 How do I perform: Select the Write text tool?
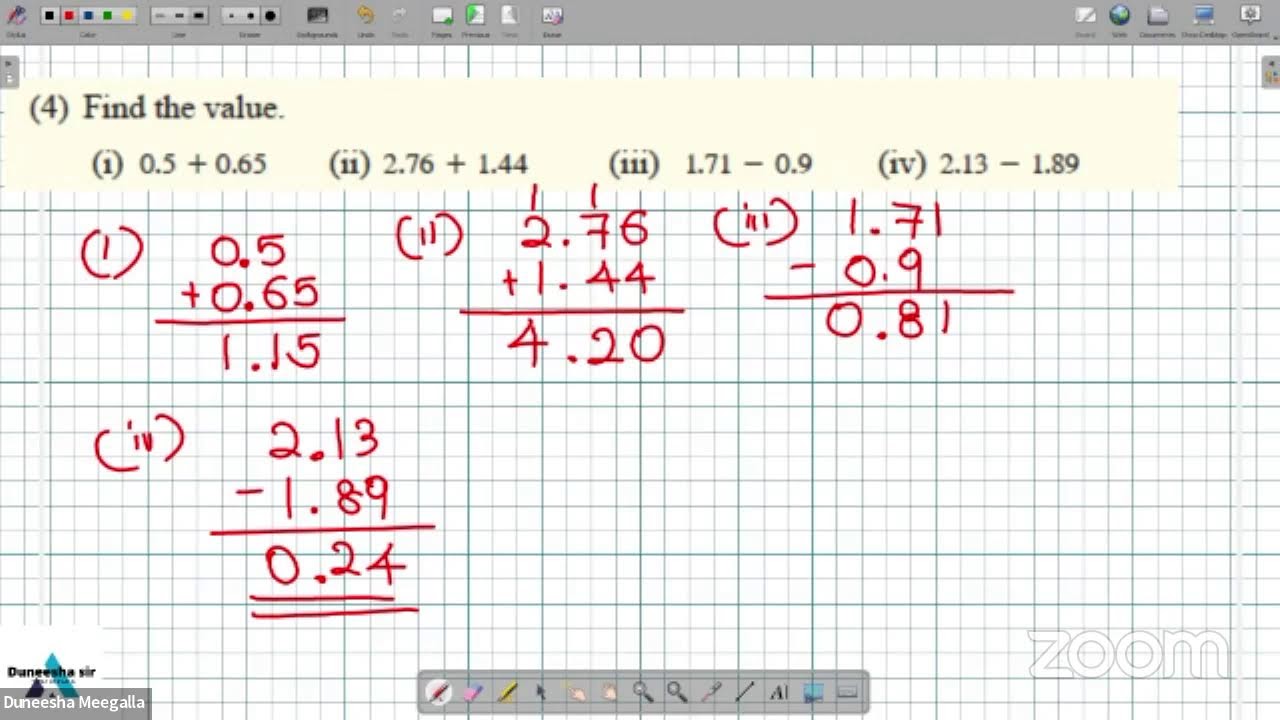tap(779, 692)
